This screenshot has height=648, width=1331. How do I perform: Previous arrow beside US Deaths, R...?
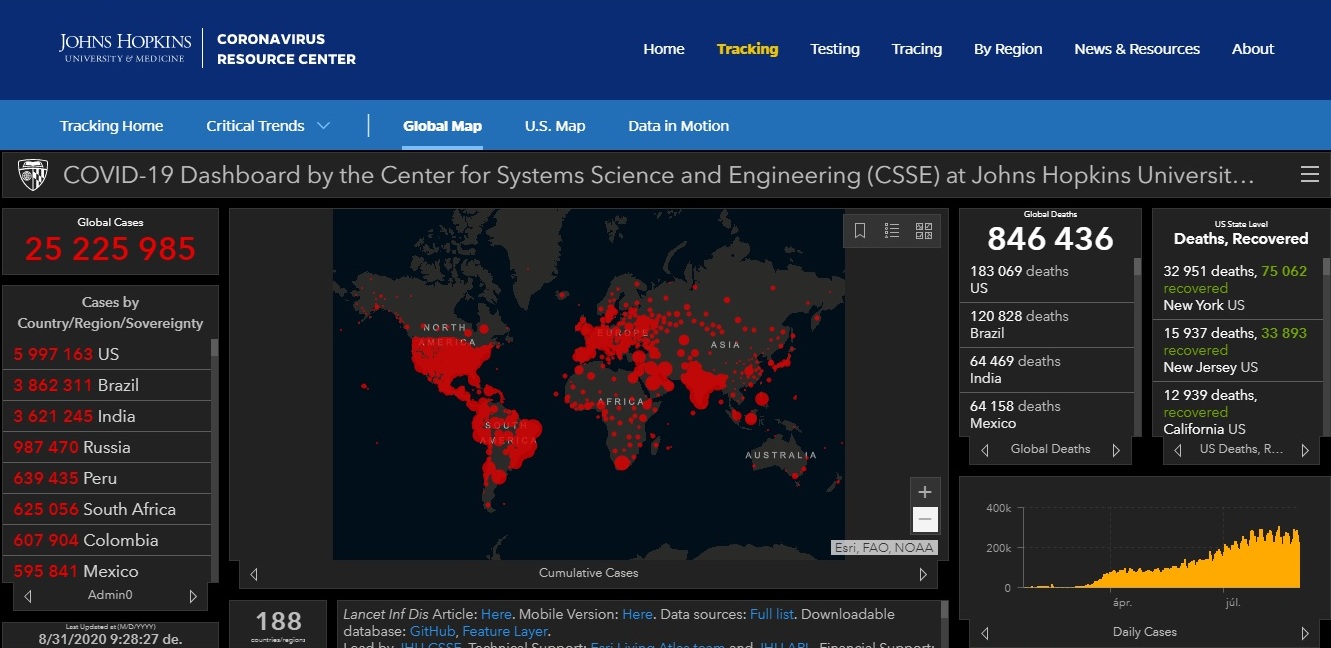coord(1178,450)
